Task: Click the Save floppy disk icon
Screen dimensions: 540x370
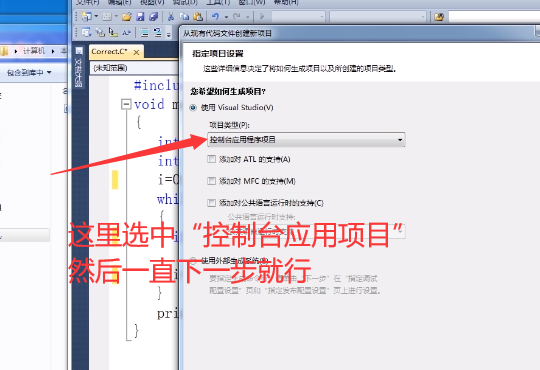Action: [x=140, y=16]
